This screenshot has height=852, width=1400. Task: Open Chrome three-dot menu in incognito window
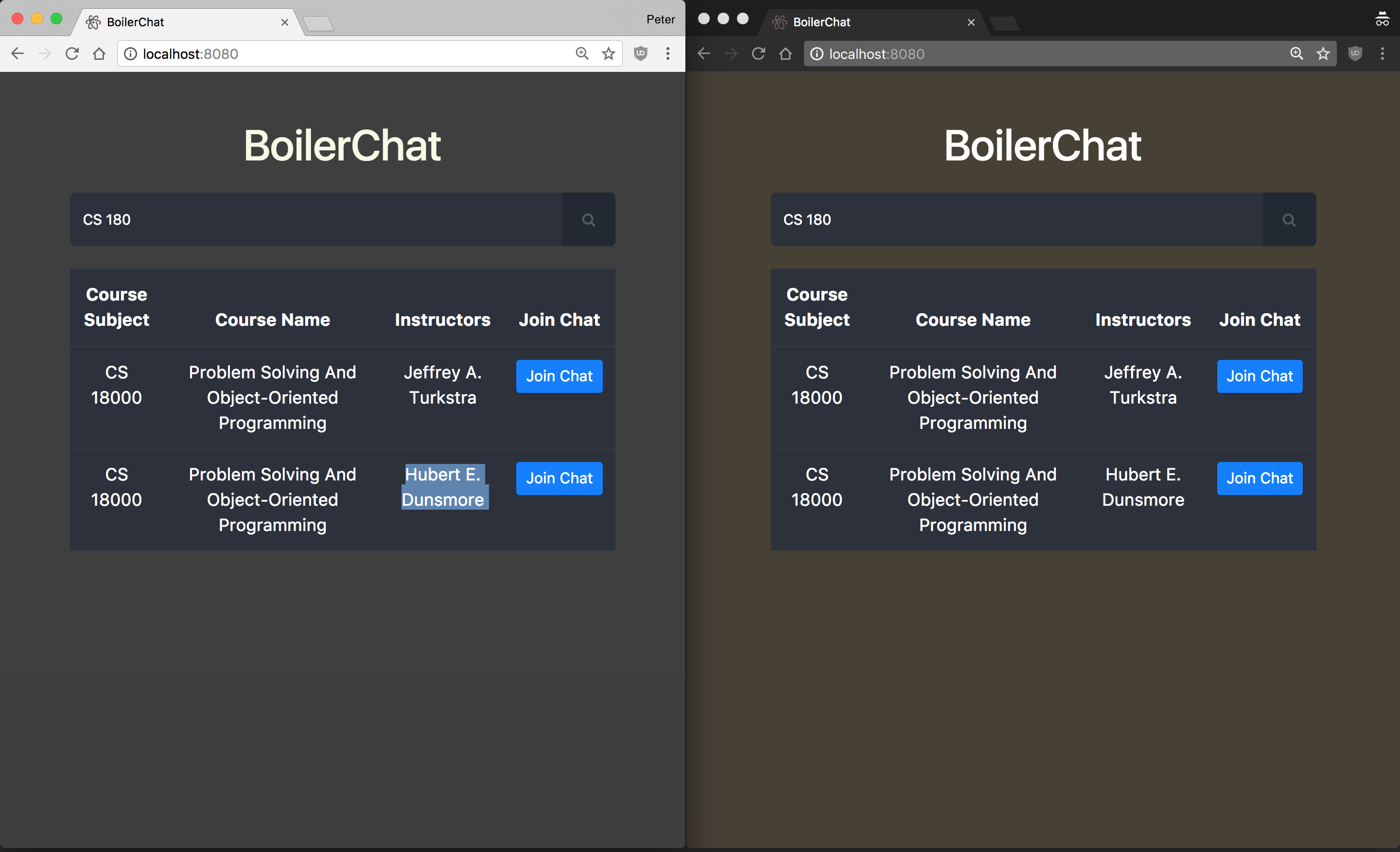1382,54
